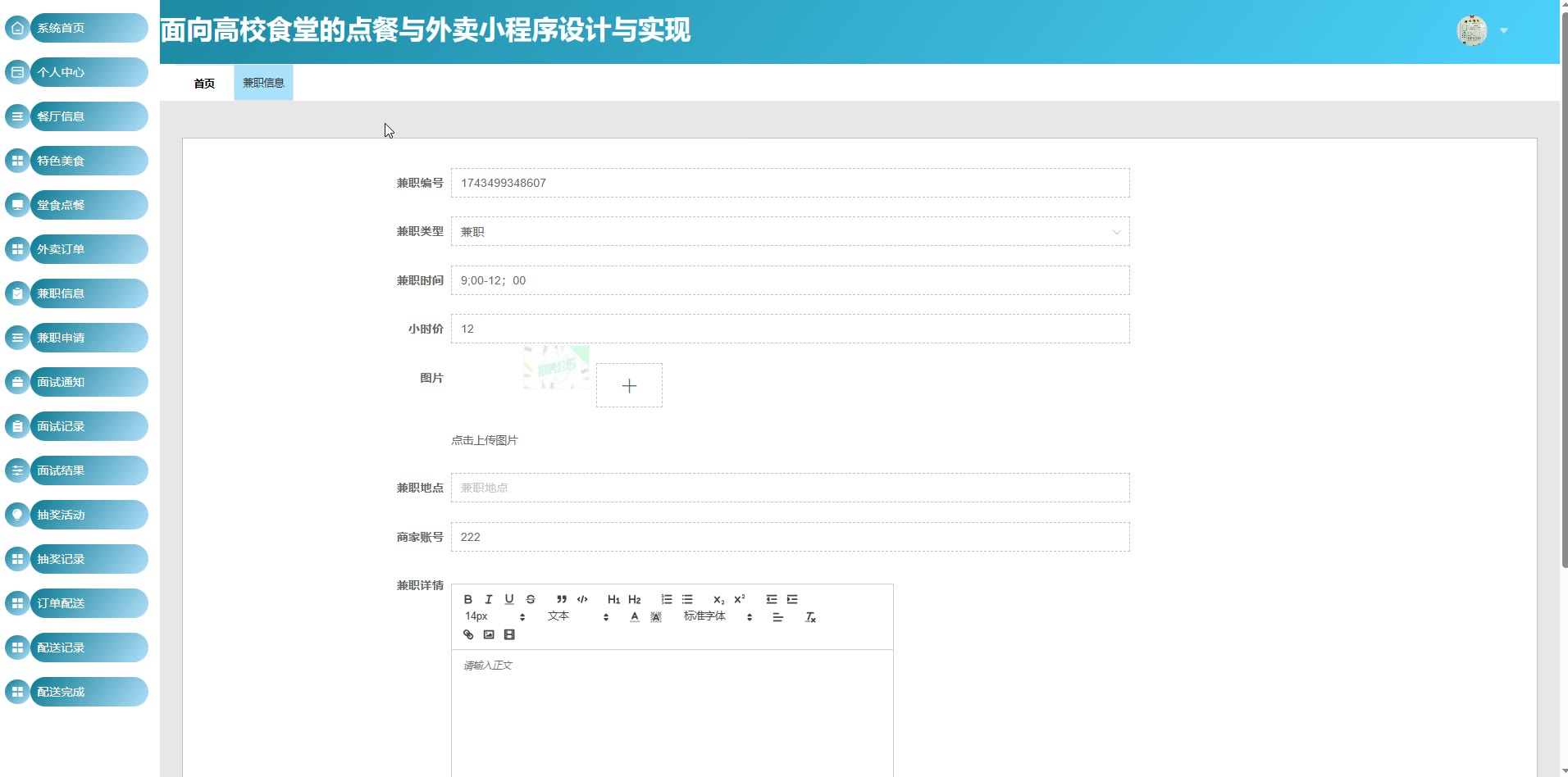
Task: Focus the 兼职时间 input field
Action: (x=790, y=280)
